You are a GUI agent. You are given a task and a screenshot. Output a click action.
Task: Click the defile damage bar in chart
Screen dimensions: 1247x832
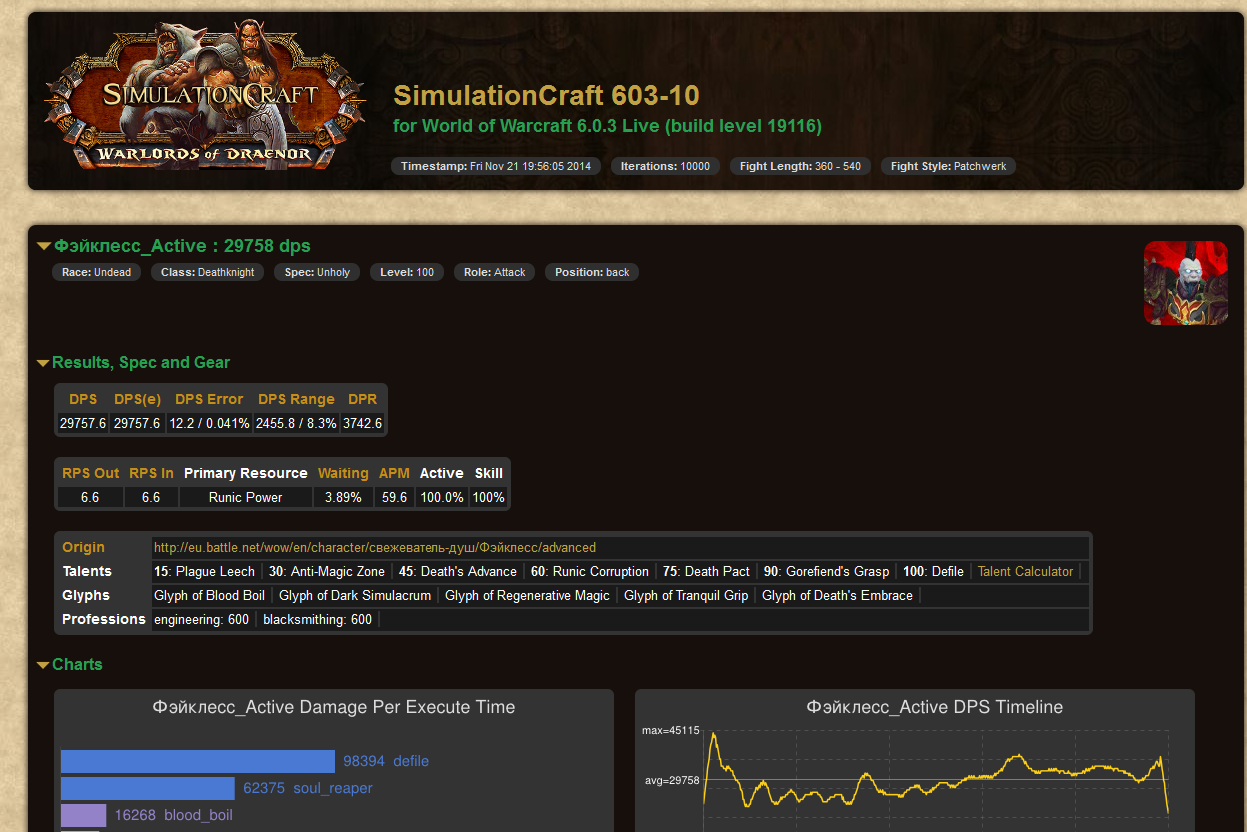(198, 761)
